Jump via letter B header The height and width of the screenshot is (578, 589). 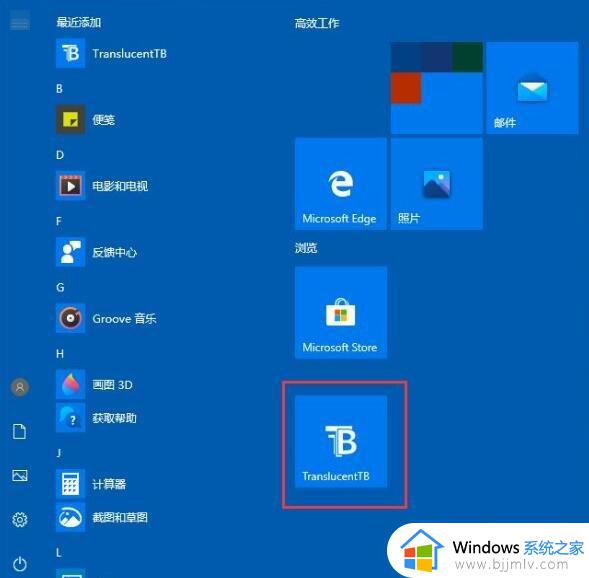click(x=59, y=89)
